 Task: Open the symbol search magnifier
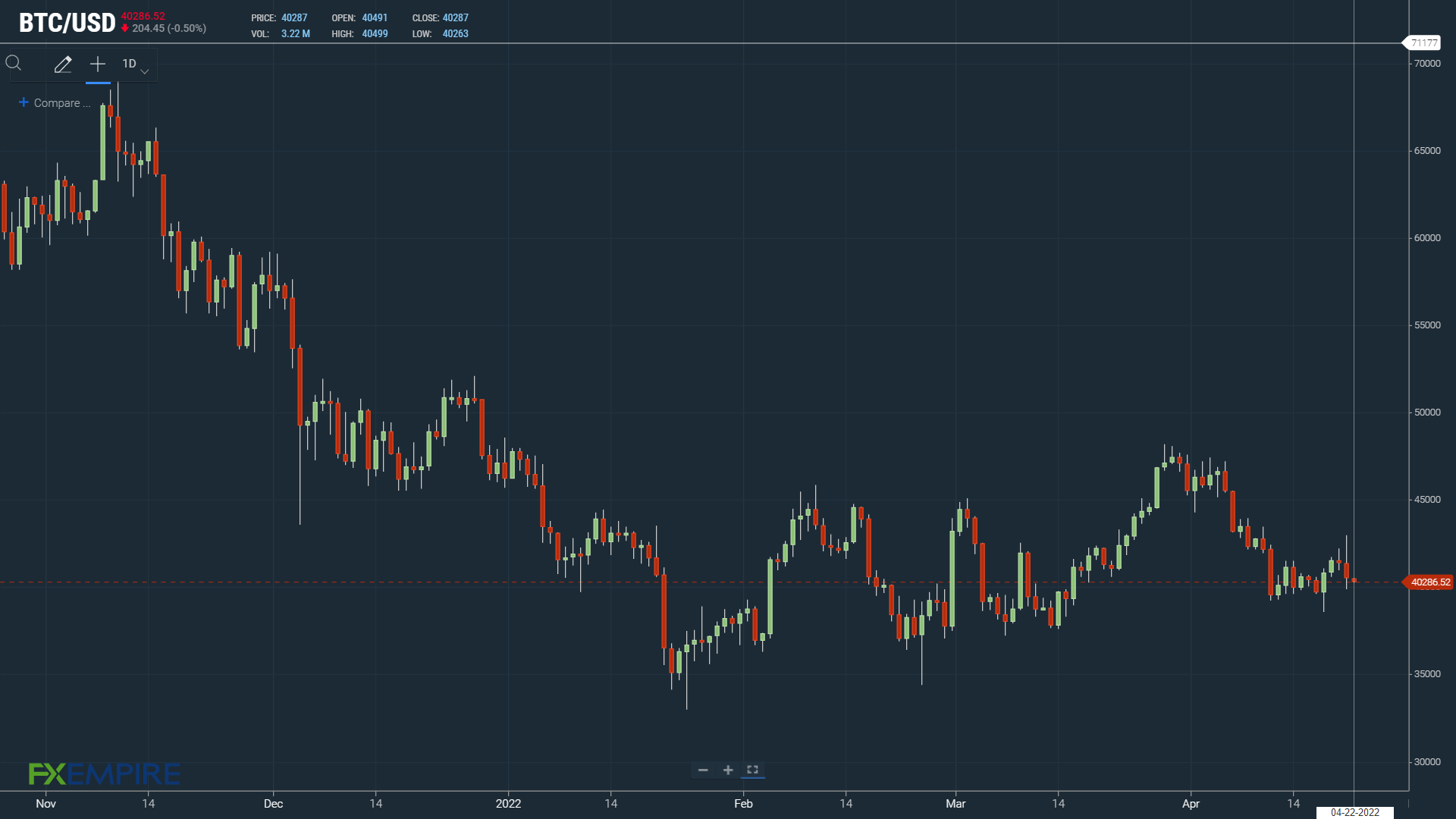pos(14,64)
